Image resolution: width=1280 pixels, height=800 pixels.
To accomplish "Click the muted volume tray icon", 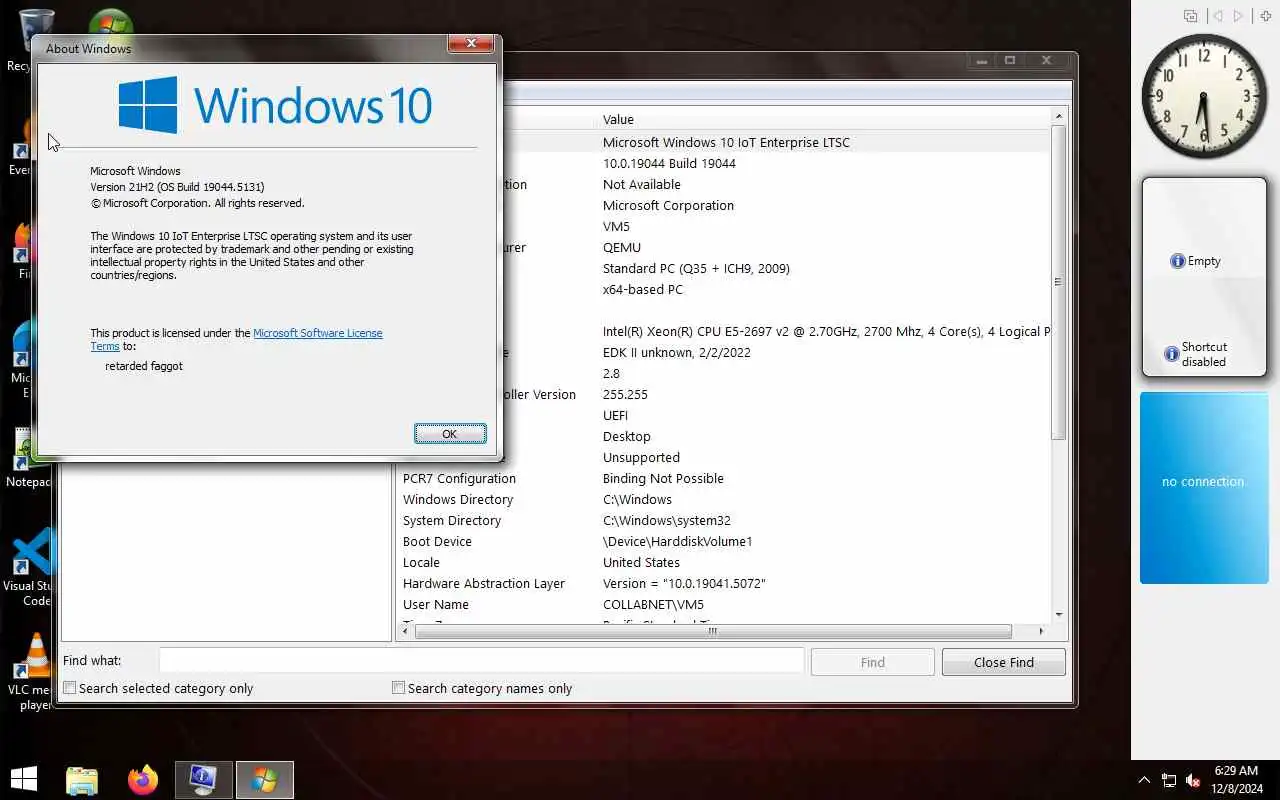I will click(1192, 780).
